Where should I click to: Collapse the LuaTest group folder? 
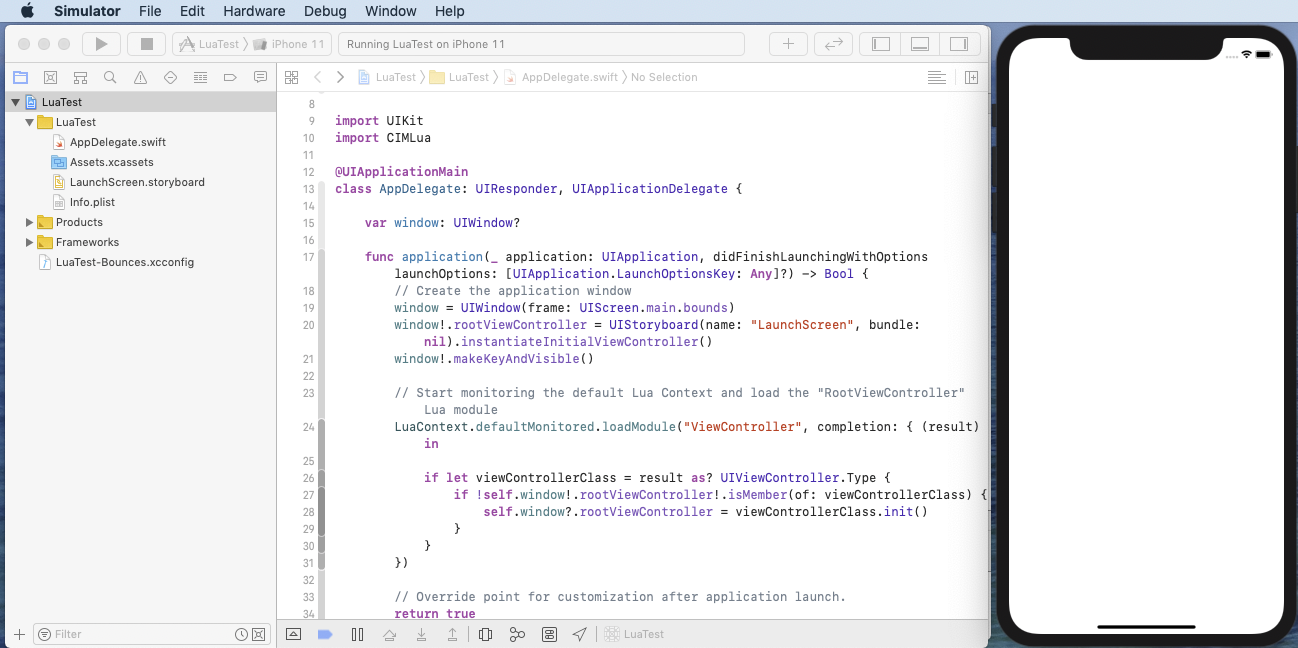29,122
